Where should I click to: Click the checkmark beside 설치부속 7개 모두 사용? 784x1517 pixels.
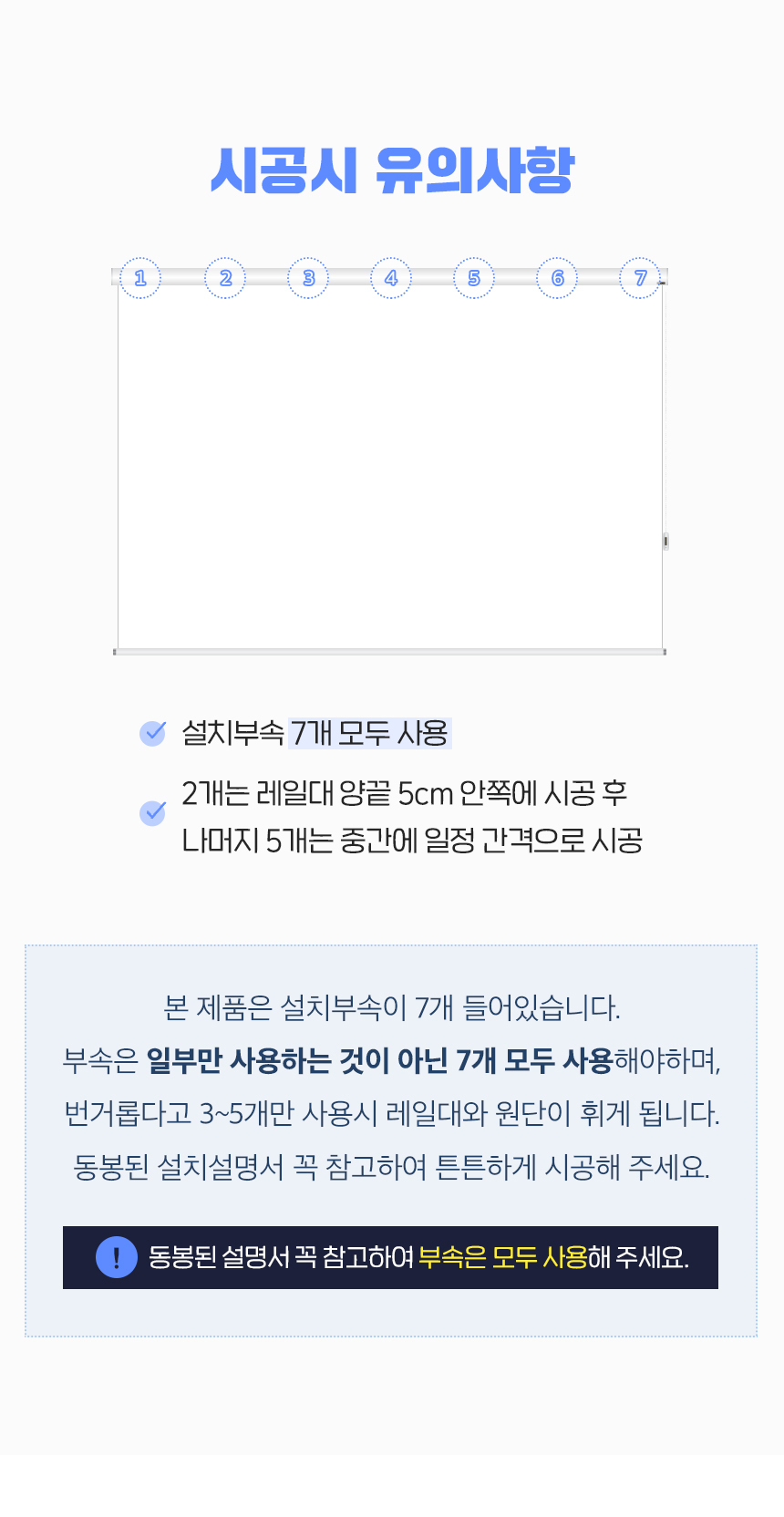point(152,733)
